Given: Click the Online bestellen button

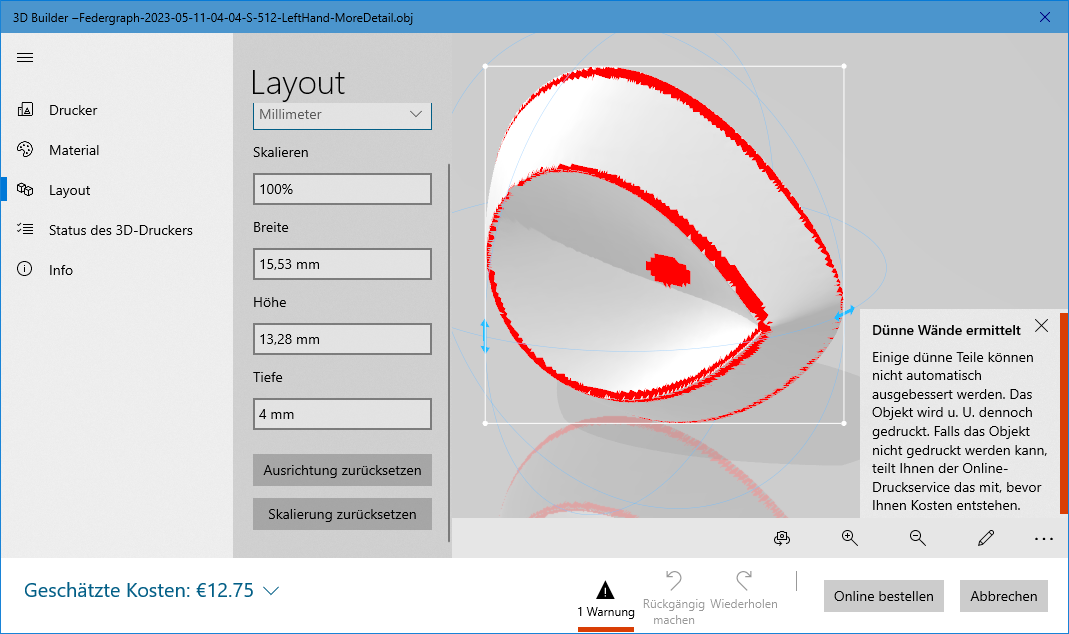Looking at the screenshot, I should coord(883,596).
